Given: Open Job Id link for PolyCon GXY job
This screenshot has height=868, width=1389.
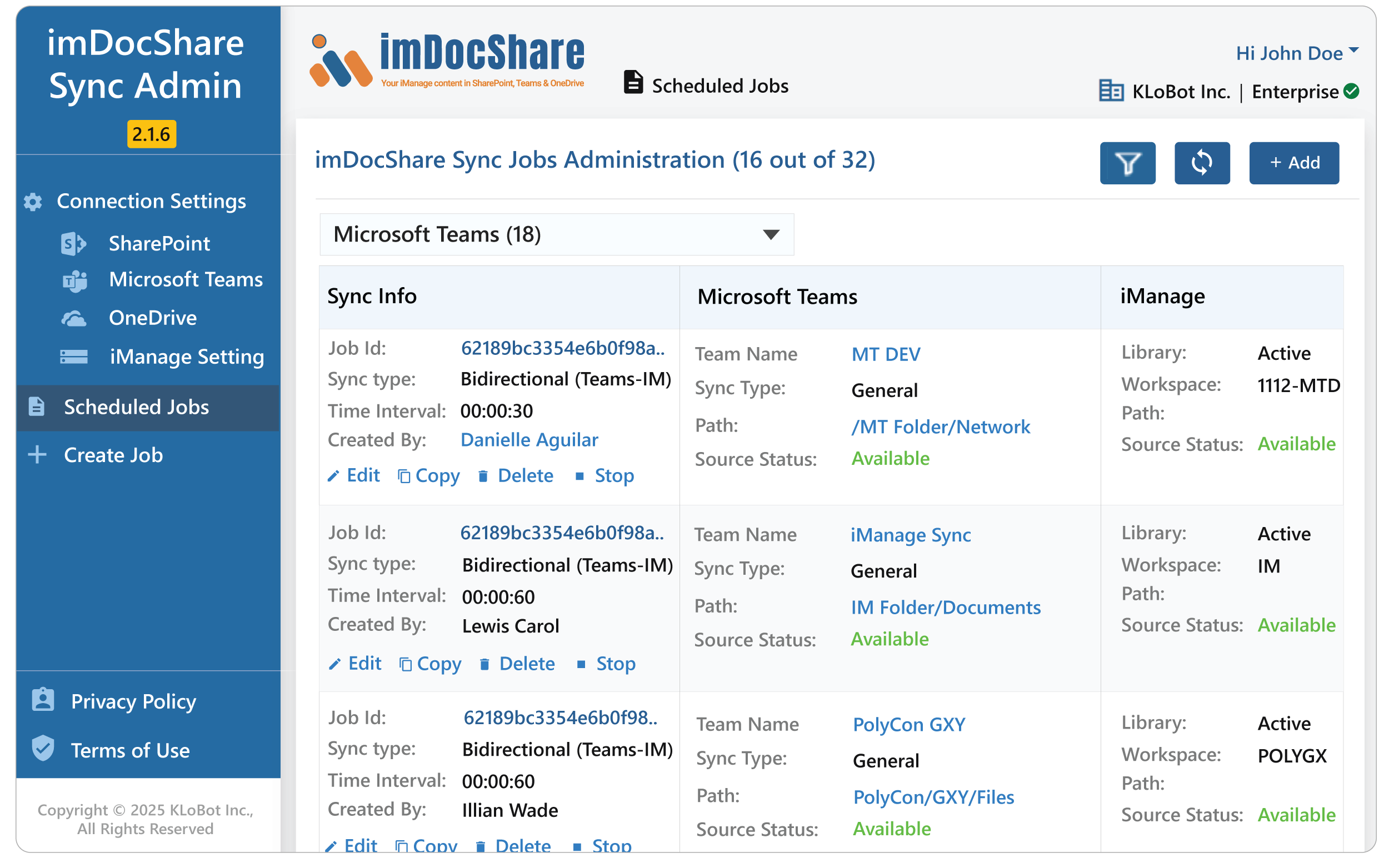Looking at the screenshot, I should [x=560, y=718].
